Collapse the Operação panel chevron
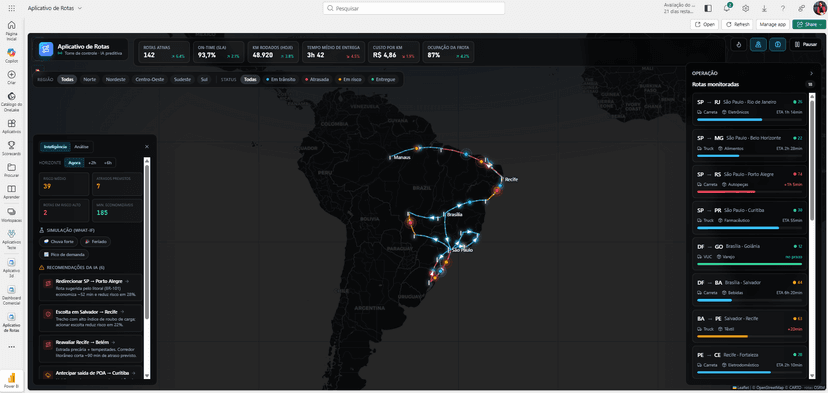This screenshot has width=828, height=393. point(812,73)
